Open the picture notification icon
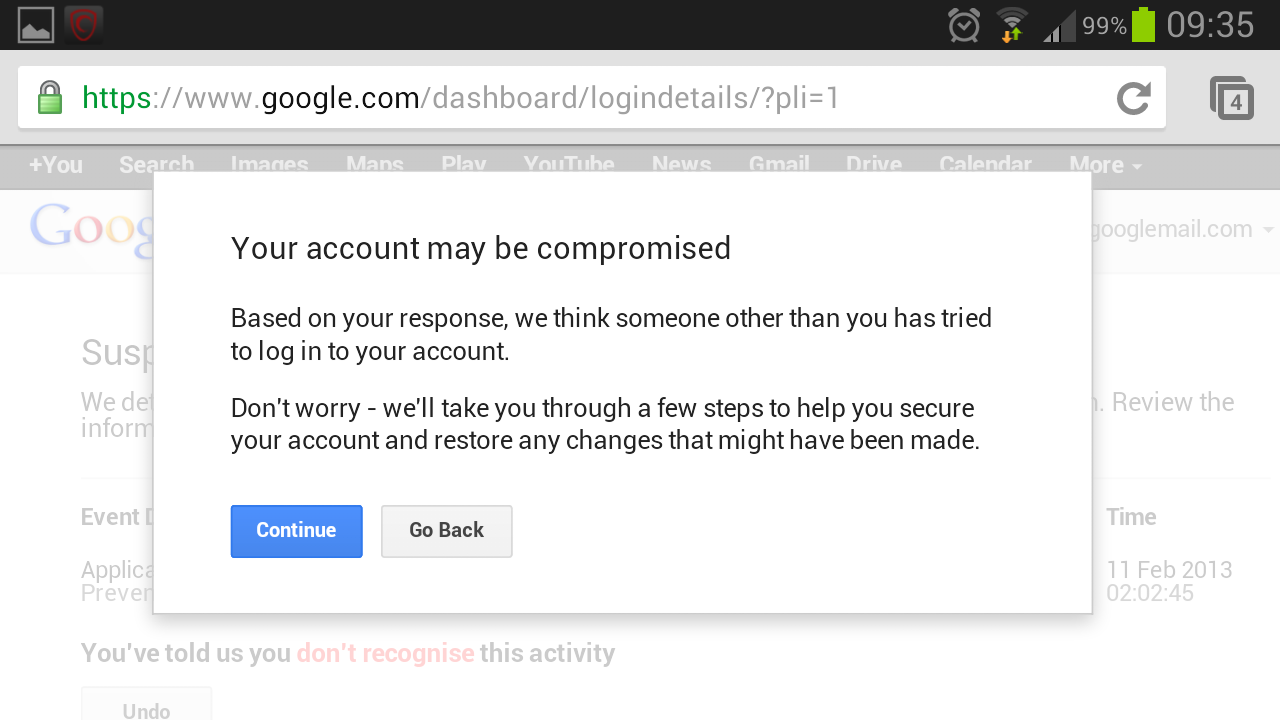The width and height of the screenshot is (1280, 720). (x=36, y=25)
